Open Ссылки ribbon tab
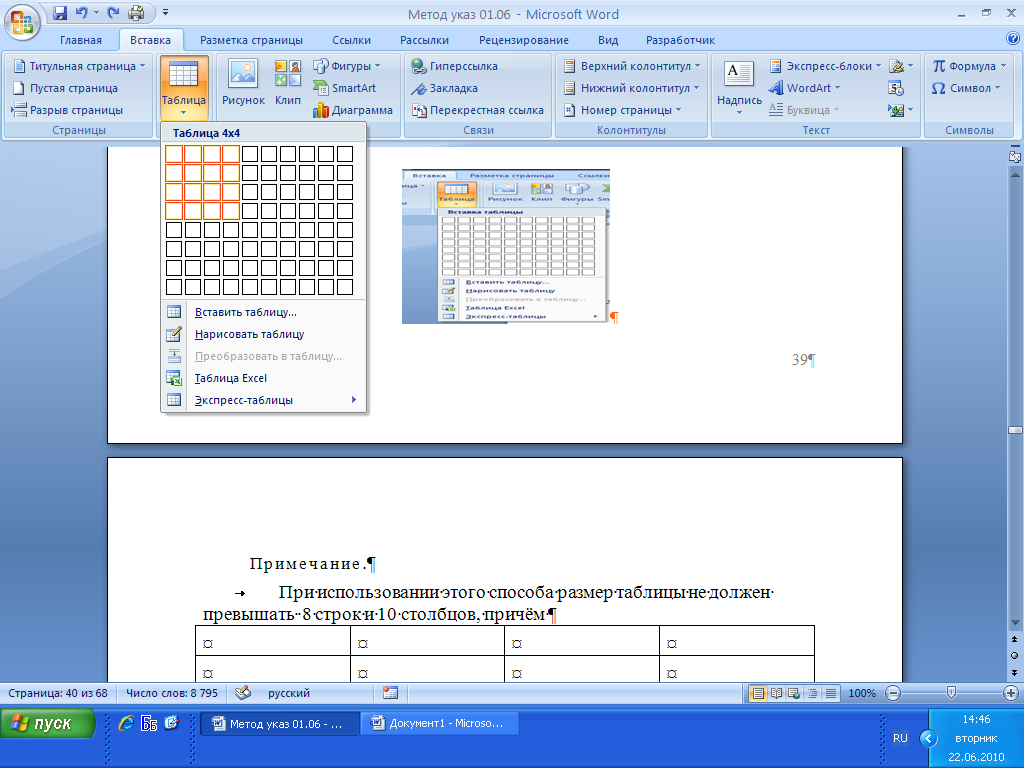 click(x=351, y=40)
